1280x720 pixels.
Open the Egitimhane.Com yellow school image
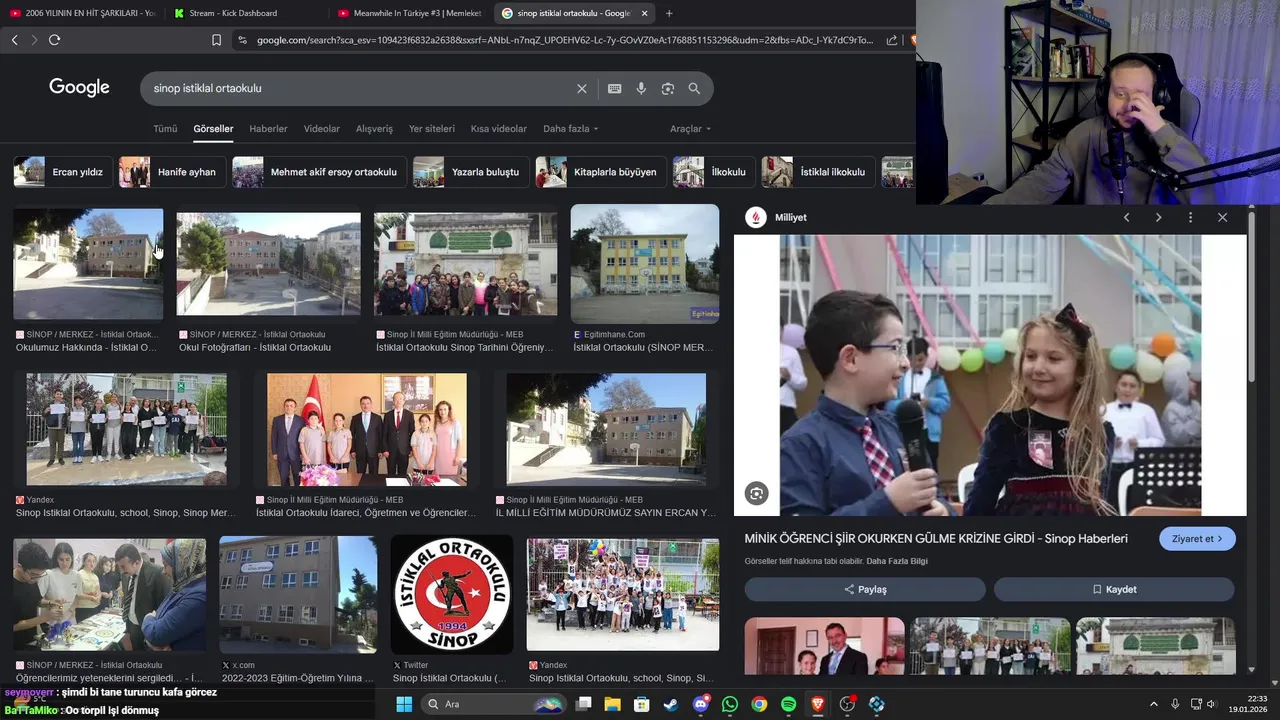(645, 264)
